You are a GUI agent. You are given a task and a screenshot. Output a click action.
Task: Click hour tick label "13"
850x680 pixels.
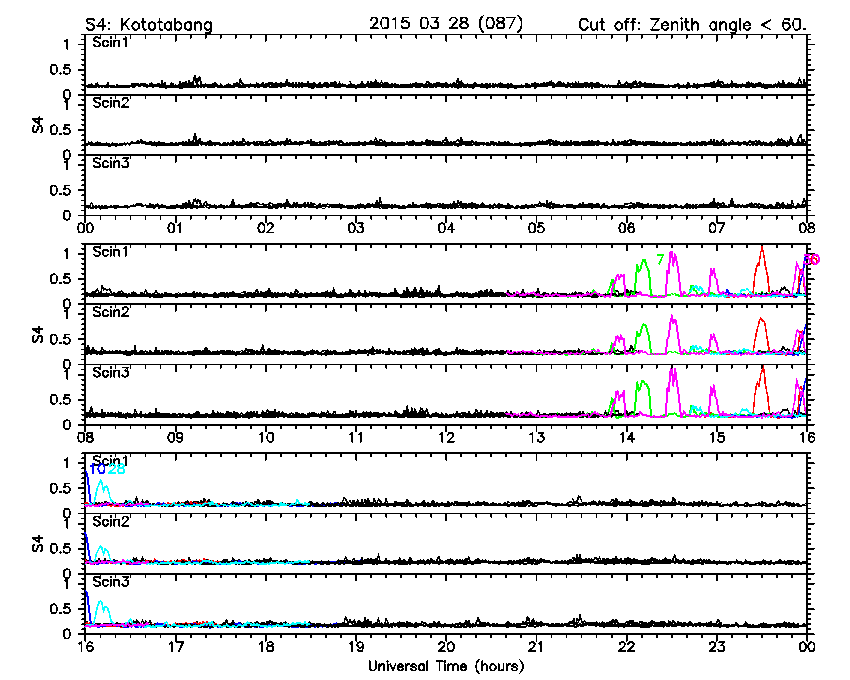click(x=536, y=437)
